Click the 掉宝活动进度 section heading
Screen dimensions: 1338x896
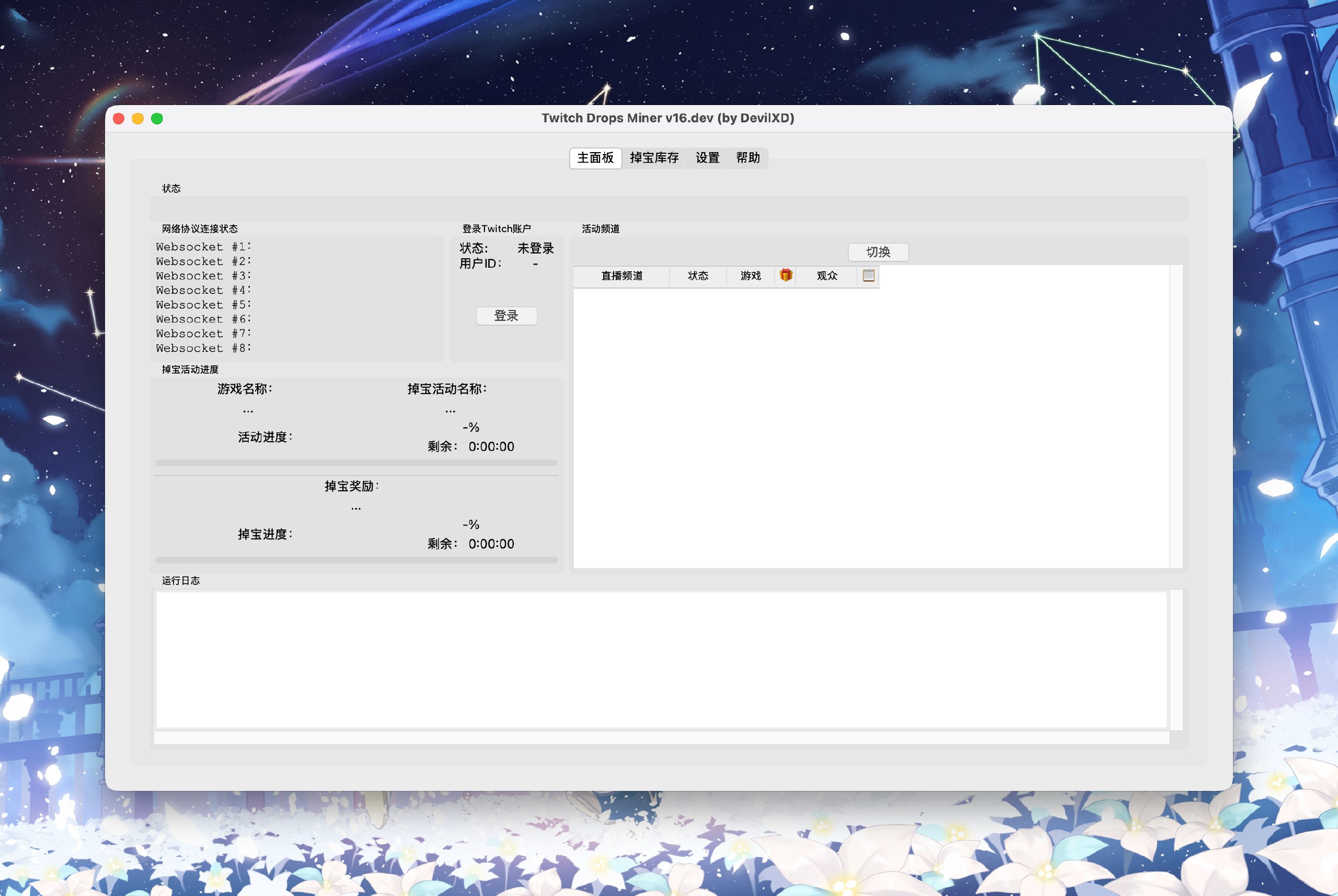[x=190, y=370]
